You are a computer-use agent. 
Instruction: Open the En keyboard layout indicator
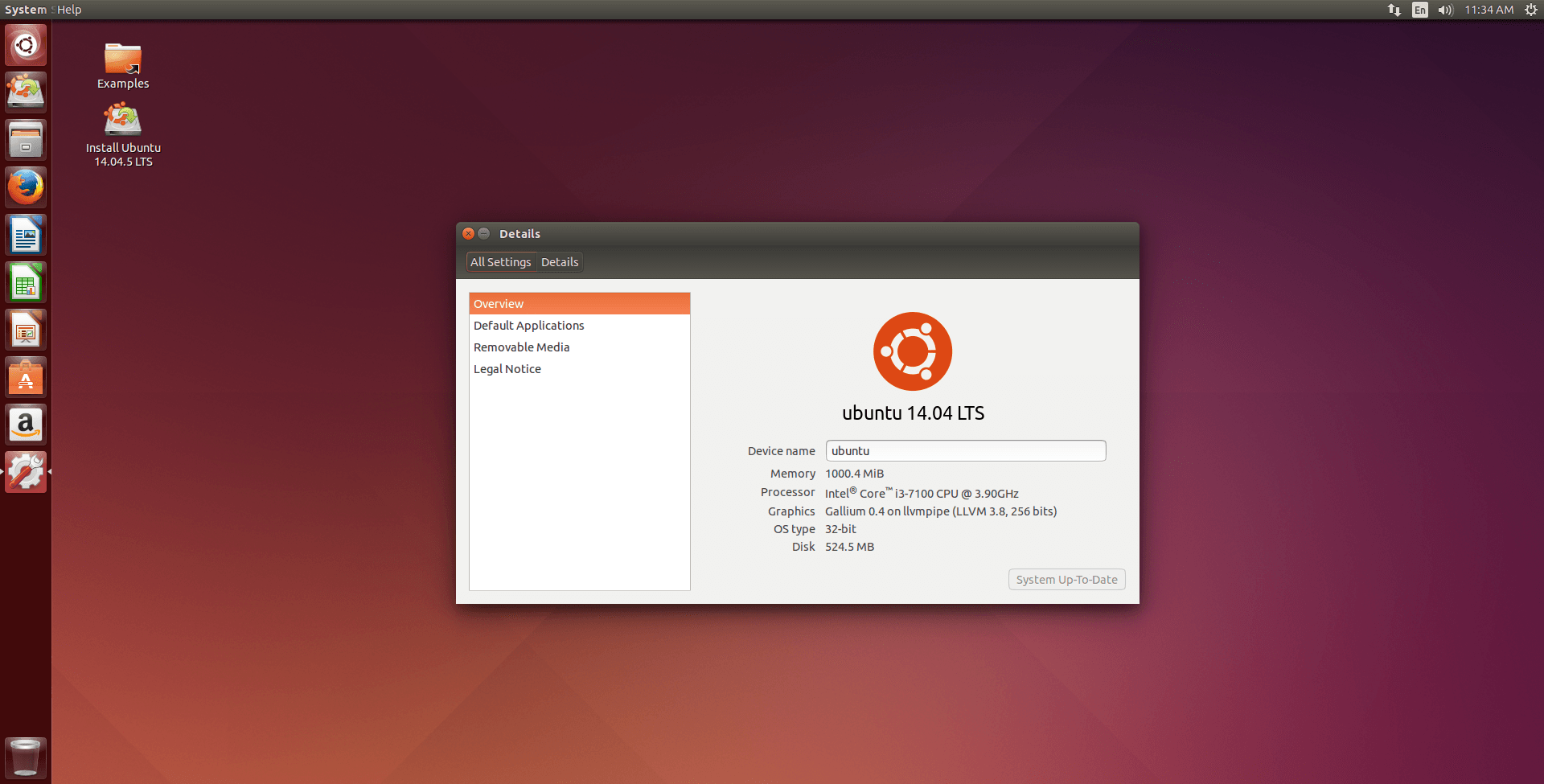[x=1420, y=10]
